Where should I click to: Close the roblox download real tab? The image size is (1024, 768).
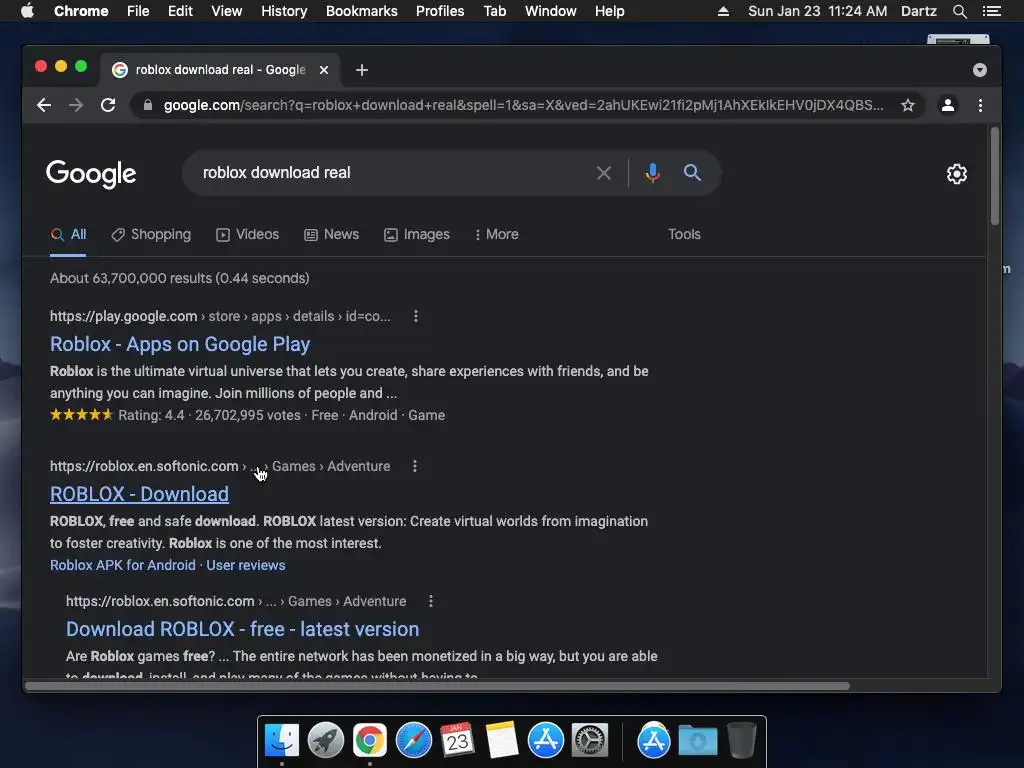(x=324, y=70)
